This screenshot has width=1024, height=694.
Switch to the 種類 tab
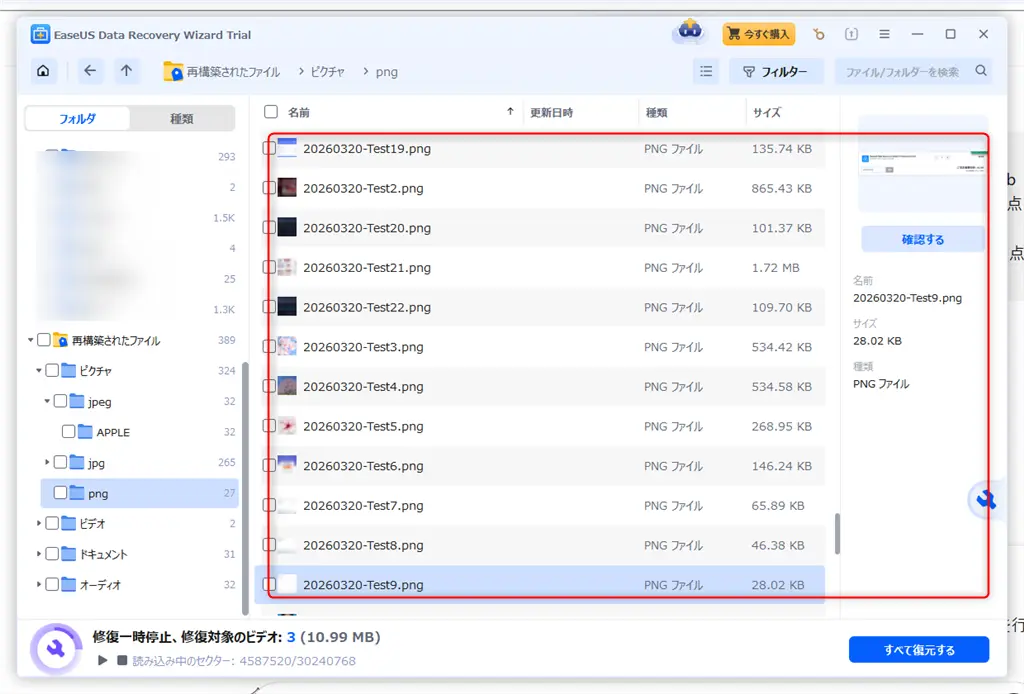pos(181,117)
